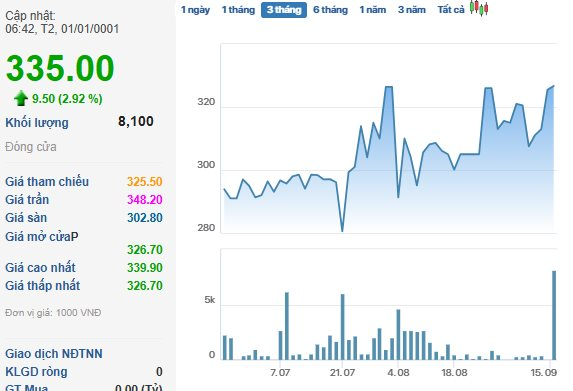Click the Khối lượng label
Image resolution: width=573 pixels, height=391 pixels.
pyautogui.click(x=37, y=122)
